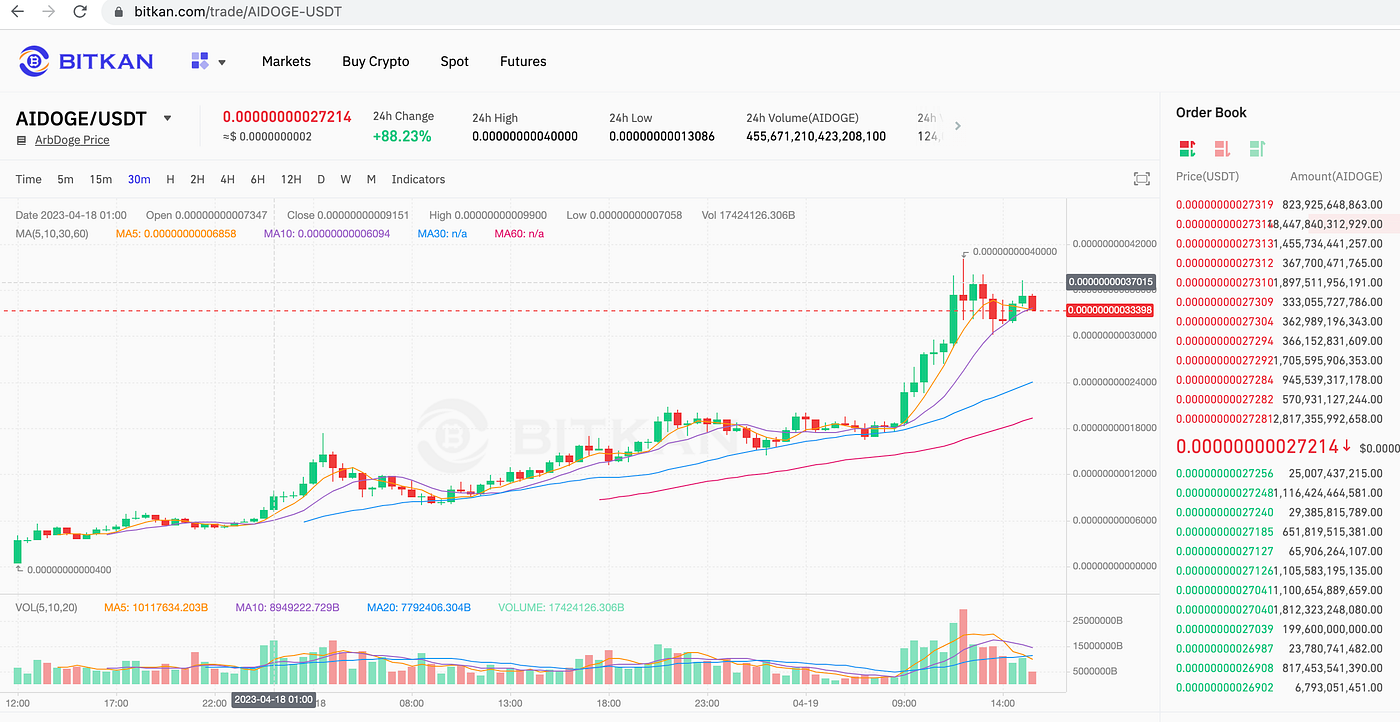Select bid price 0.00000000027039 in order book
This screenshot has width=1400, height=722.
pos(1224,629)
